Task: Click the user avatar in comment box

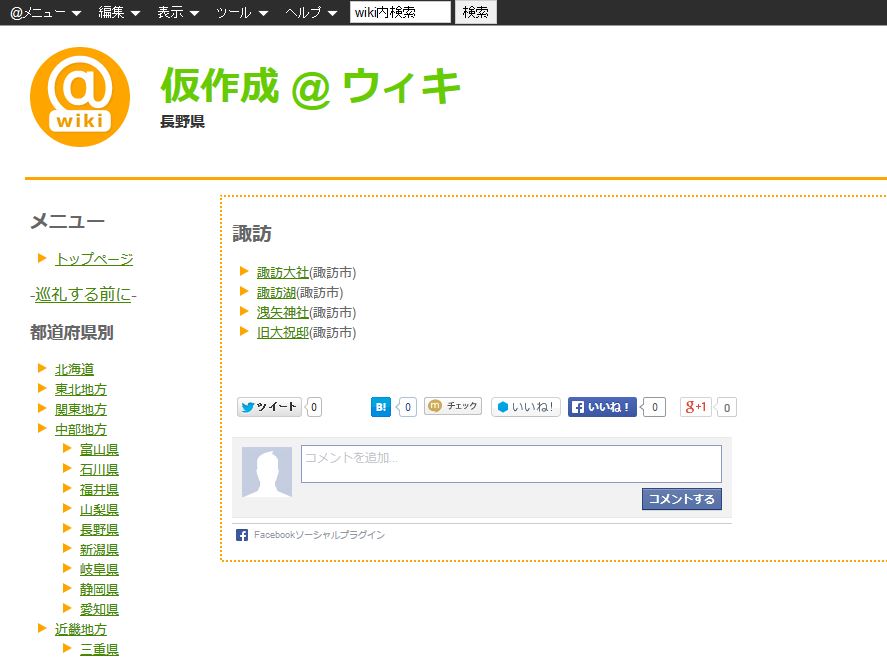Action: click(x=267, y=472)
